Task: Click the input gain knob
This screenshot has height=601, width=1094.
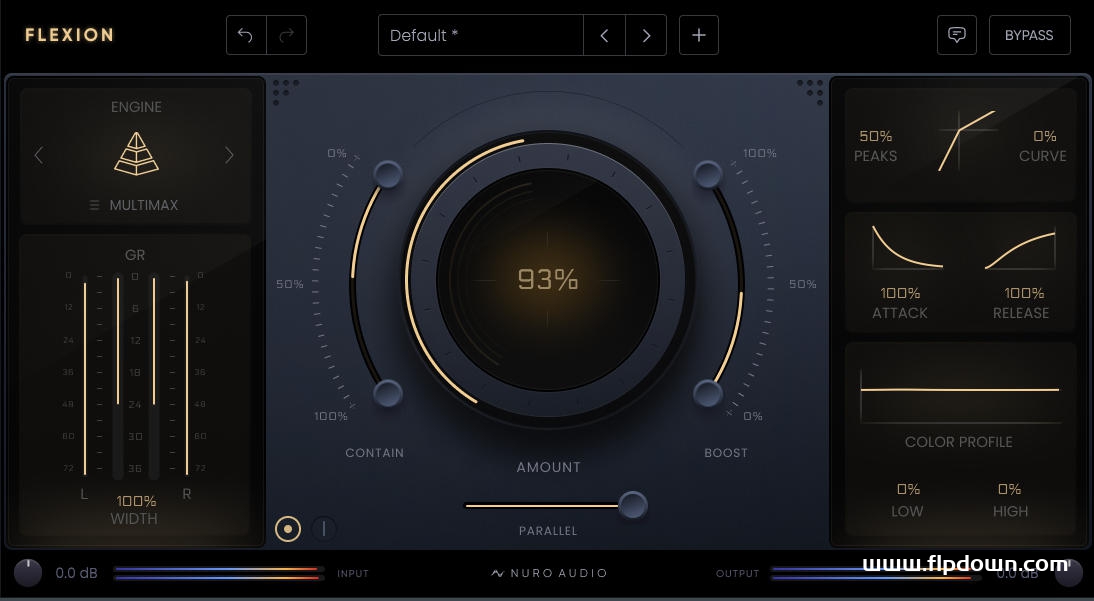Action: click(x=28, y=573)
